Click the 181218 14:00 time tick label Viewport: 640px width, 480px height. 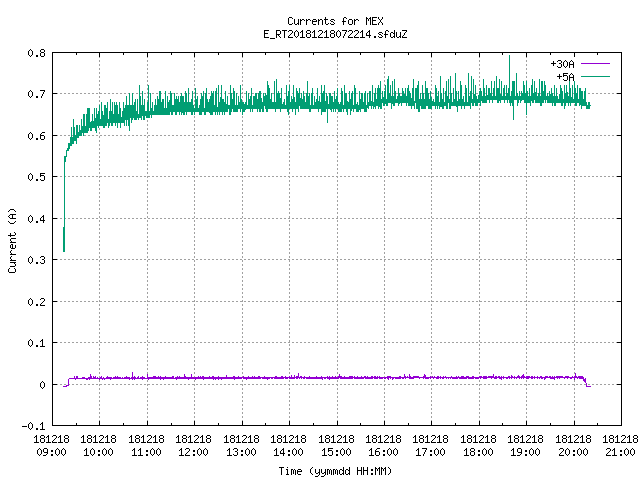click(x=289, y=446)
